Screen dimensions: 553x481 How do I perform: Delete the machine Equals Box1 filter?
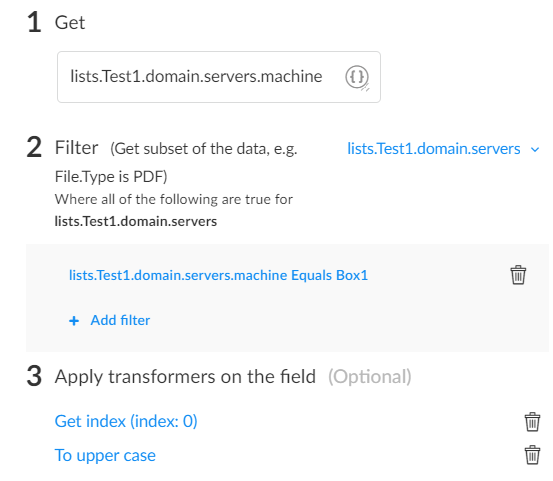[518, 275]
